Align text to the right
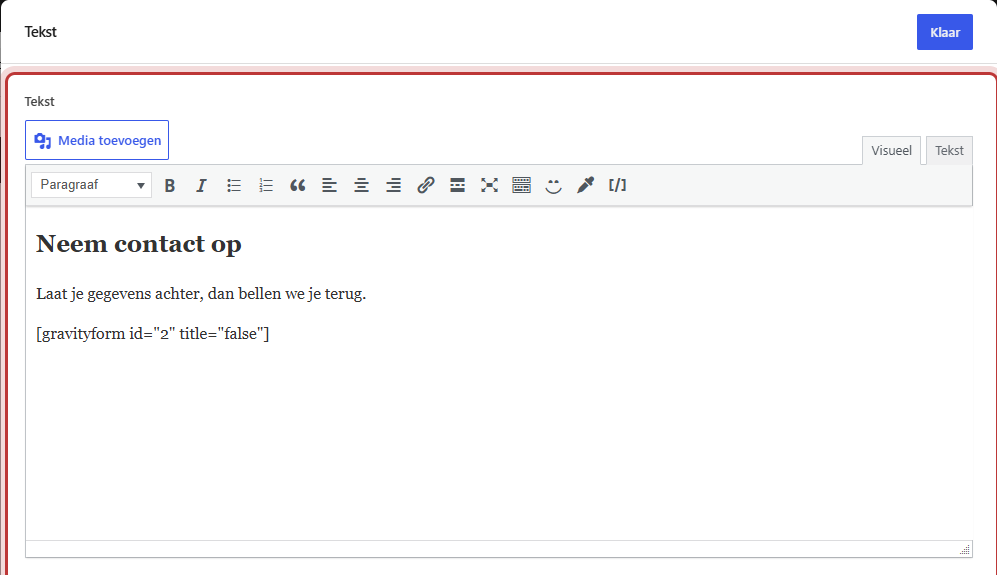Screen dimensions: 997x575 click(x=394, y=185)
